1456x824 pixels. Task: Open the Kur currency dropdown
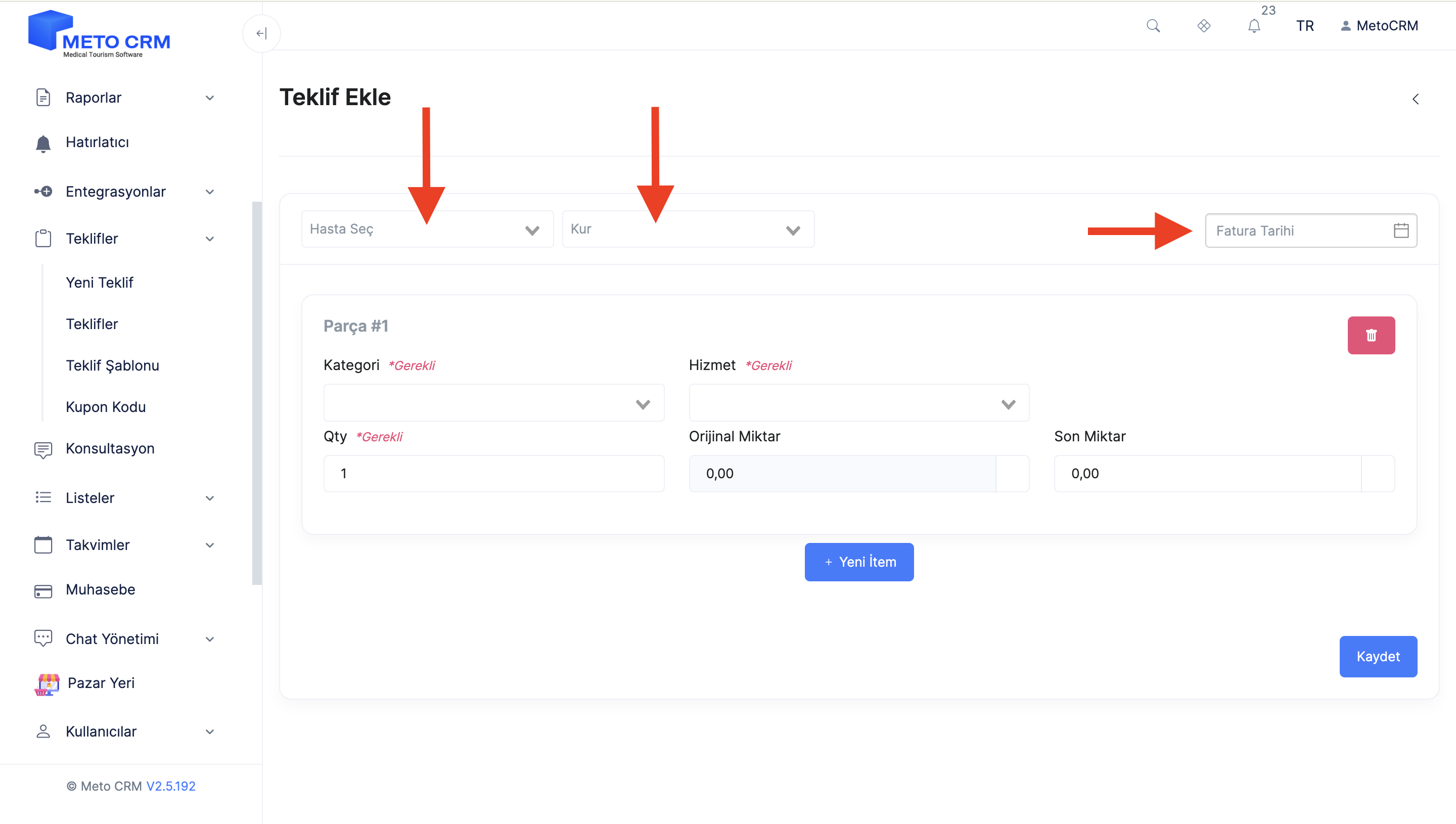pyautogui.click(x=688, y=229)
